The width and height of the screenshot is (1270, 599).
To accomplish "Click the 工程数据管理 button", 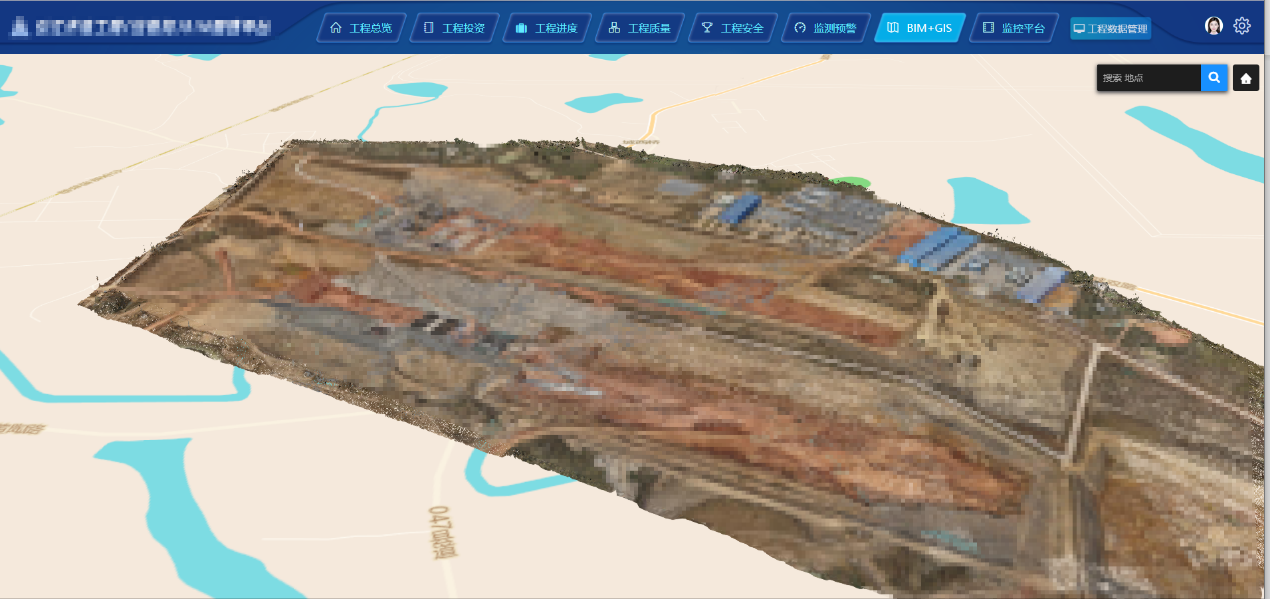I will pyautogui.click(x=1110, y=28).
